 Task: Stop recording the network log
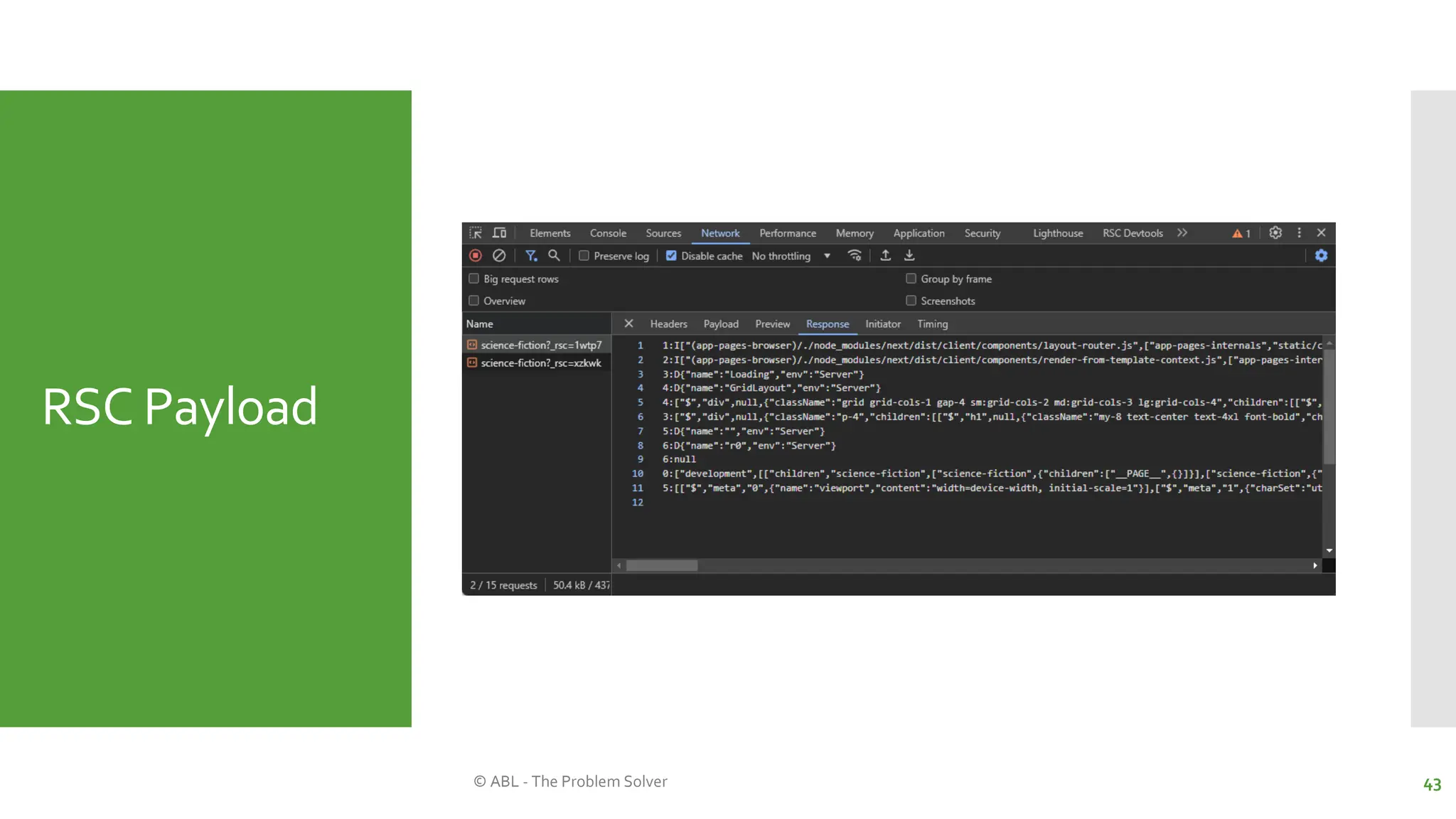click(x=476, y=256)
